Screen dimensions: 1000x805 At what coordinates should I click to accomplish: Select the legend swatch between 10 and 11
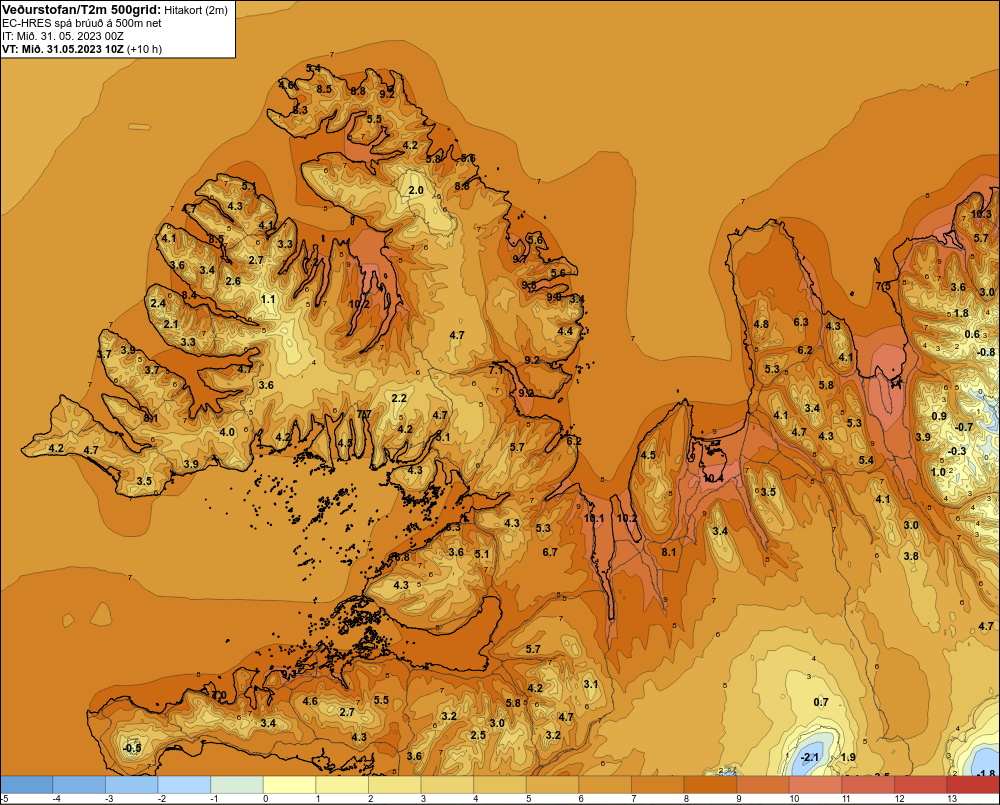815,784
